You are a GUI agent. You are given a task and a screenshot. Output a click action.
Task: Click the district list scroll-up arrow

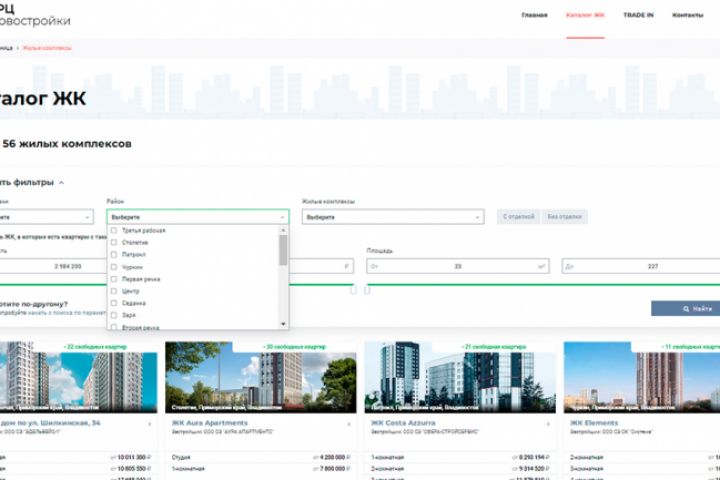pyautogui.click(x=283, y=230)
